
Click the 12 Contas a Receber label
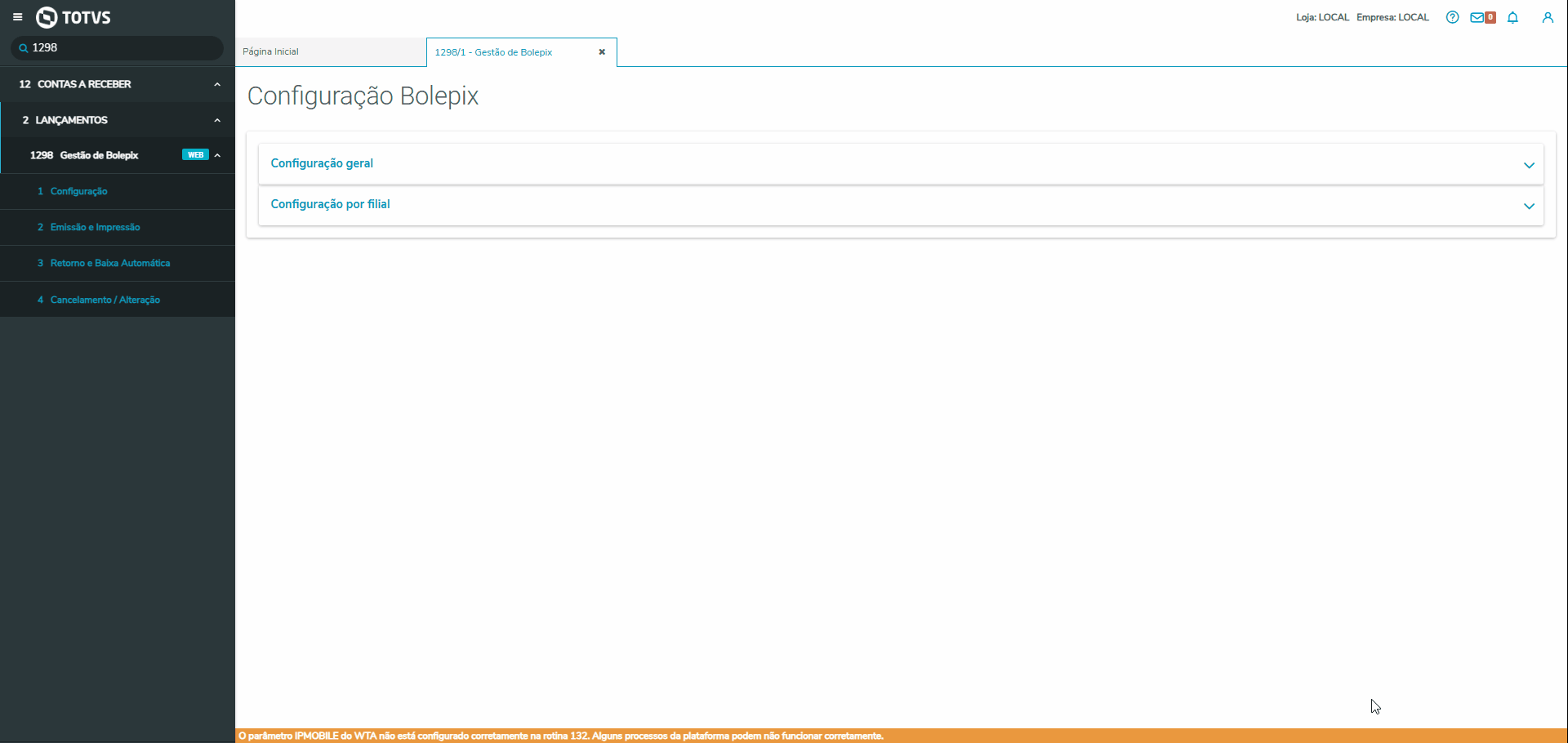(x=75, y=84)
